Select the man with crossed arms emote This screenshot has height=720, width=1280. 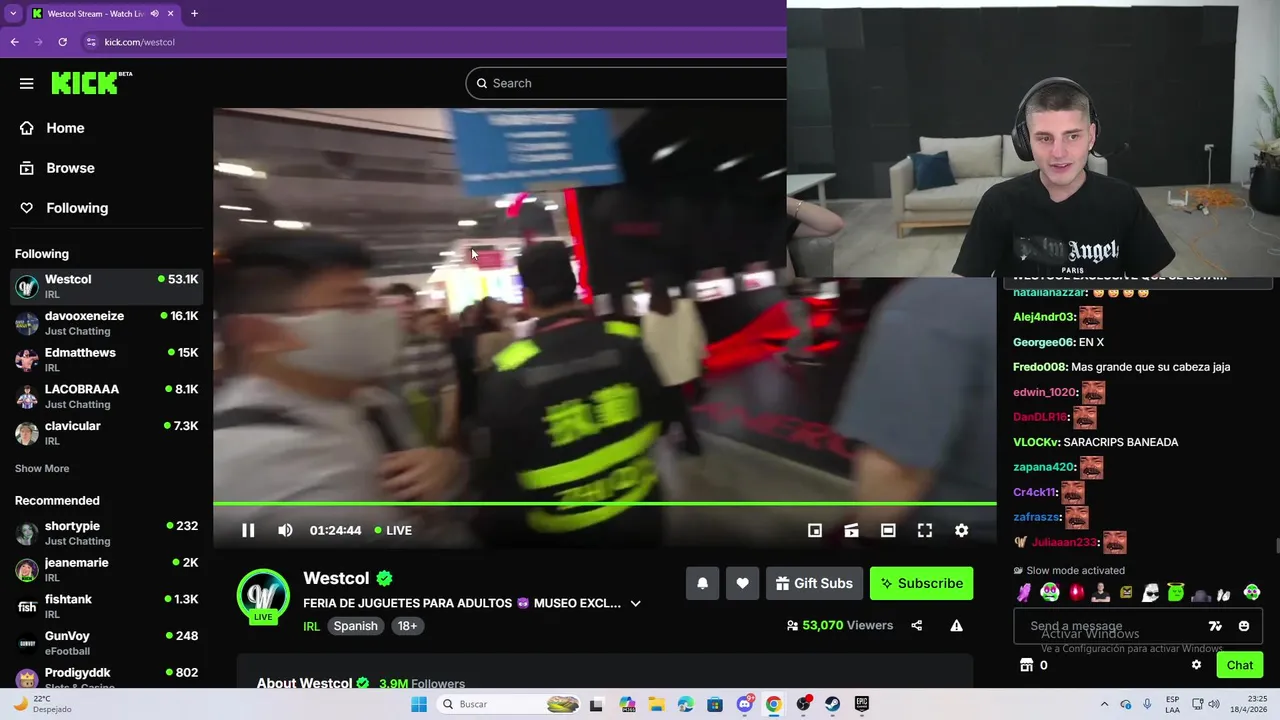click(x=1101, y=592)
